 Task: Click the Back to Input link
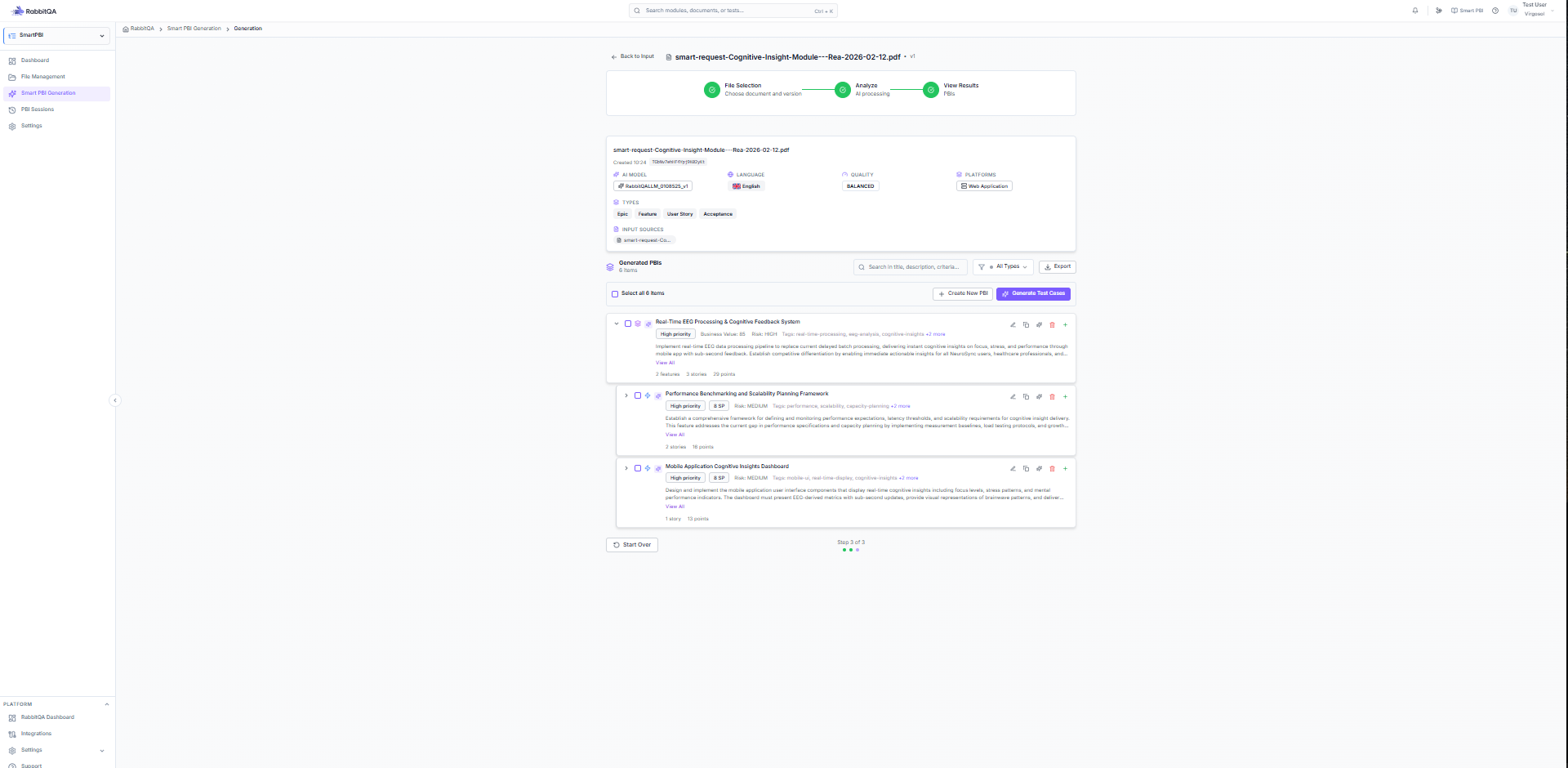[632, 56]
